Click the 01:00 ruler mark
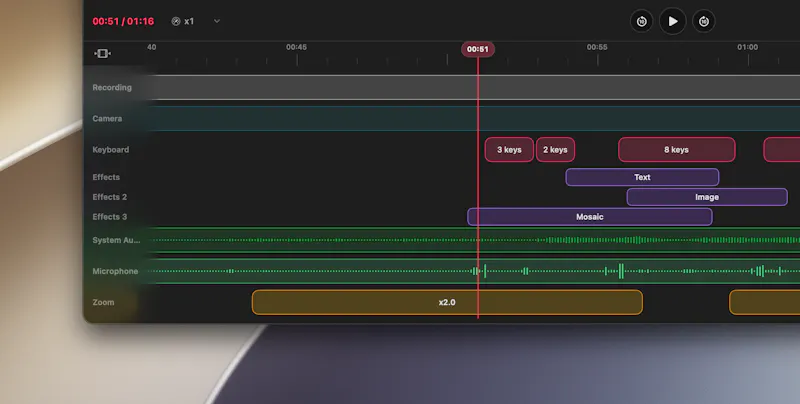Viewport: 800px width, 404px height. point(747,47)
